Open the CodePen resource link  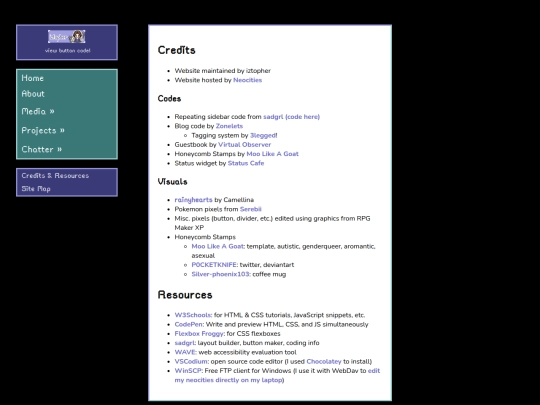(x=188, y=324)
